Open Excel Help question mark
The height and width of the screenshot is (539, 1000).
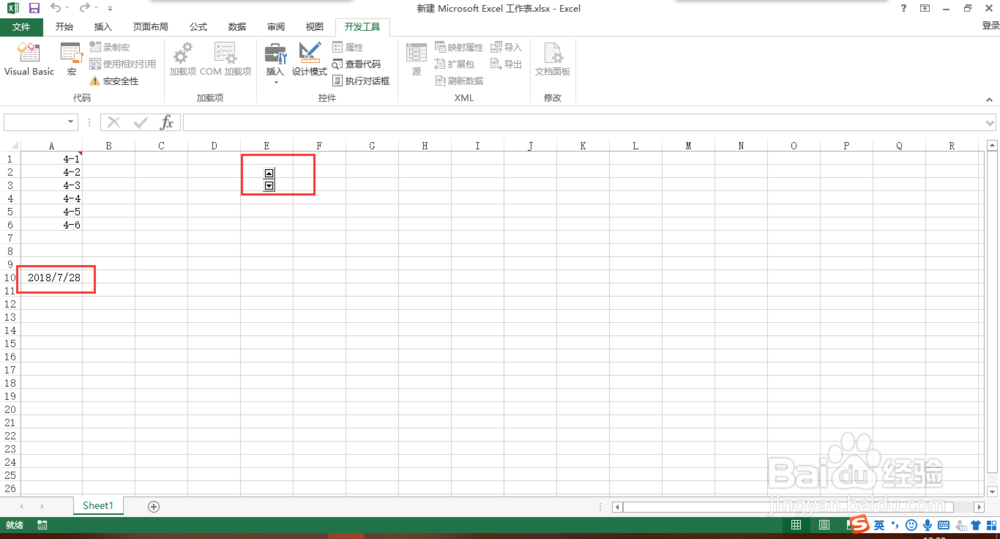point(903,8)
